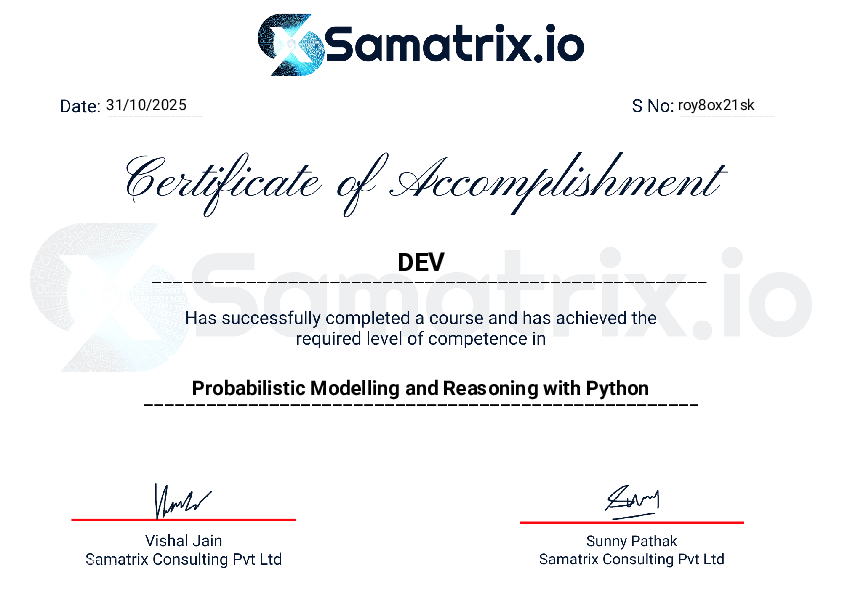Screen dimensions: 842x595
Task: Click Sunny Pathak's handwritten signature
Action: coord(632,502)
